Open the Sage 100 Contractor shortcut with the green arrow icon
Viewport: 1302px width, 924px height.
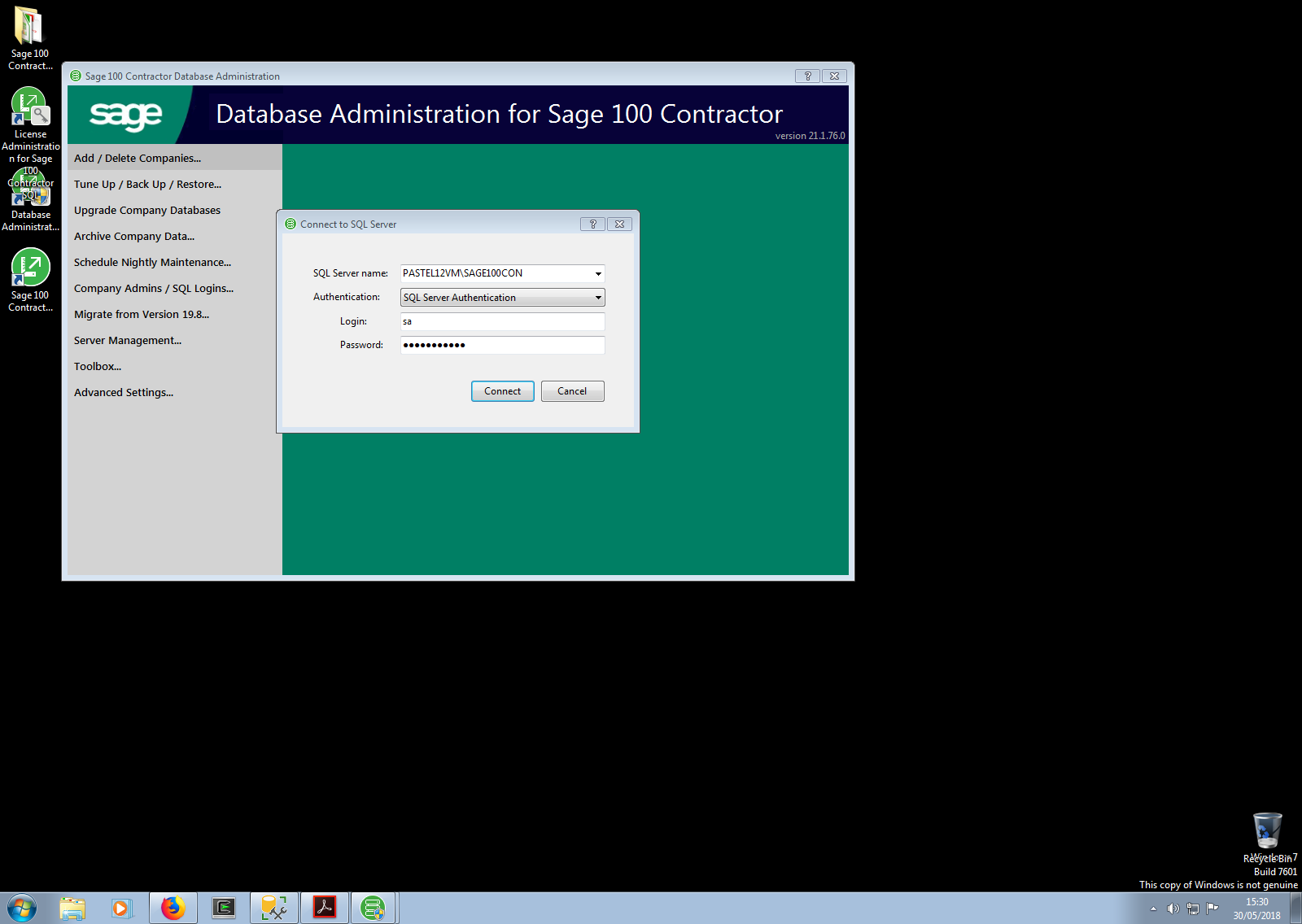[30, 281]
